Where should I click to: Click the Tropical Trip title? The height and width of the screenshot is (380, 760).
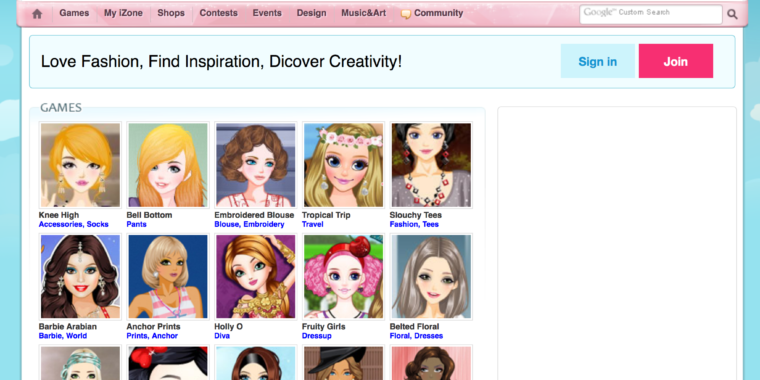point(326,215)
